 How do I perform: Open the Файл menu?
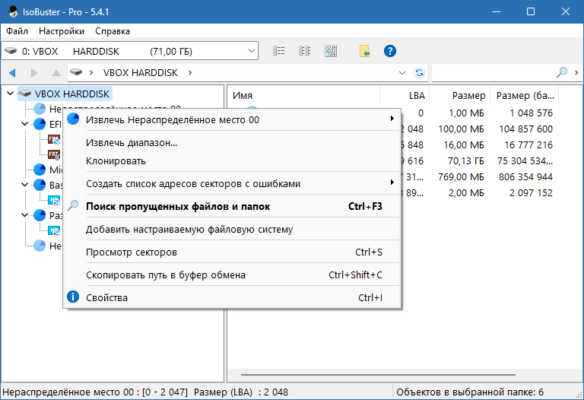17,31
